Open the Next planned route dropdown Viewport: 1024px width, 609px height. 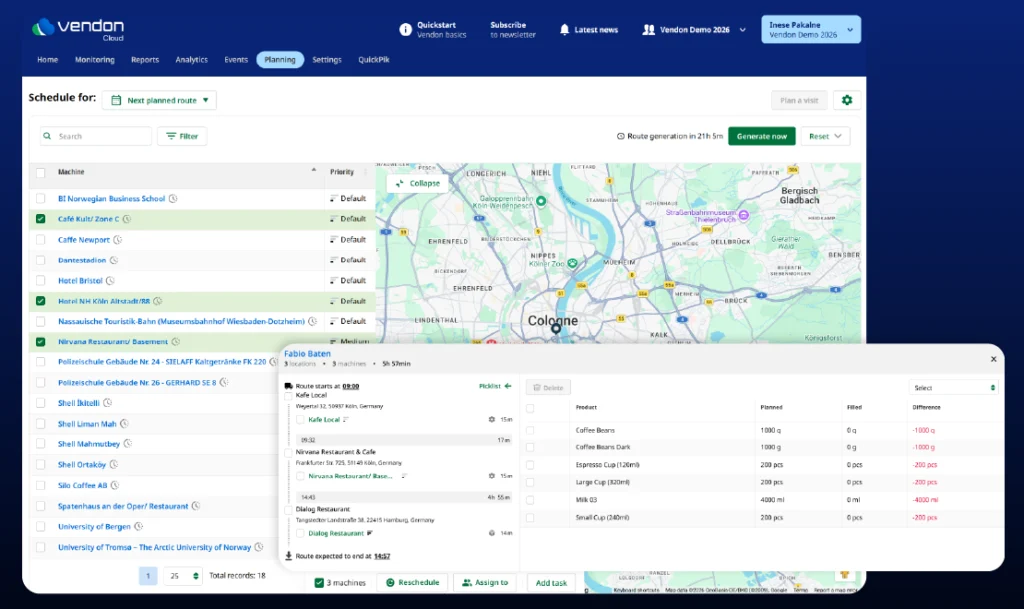pyautogui.click(x=159, y=100)
